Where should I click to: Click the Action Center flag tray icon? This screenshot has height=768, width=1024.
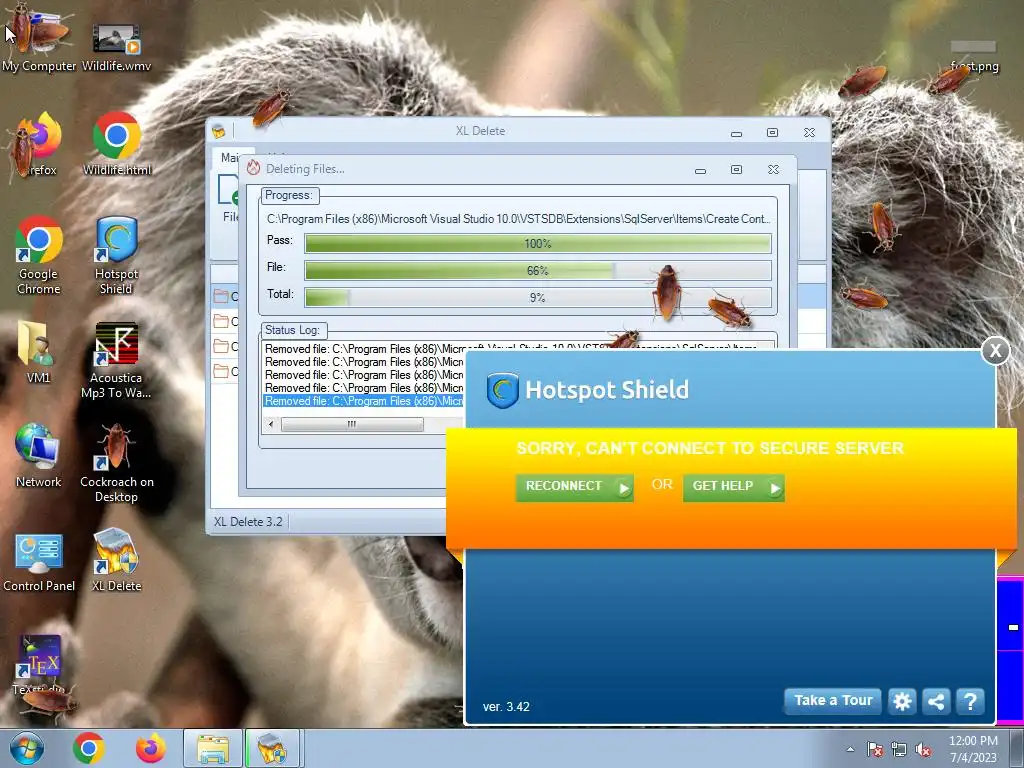click(874, 750)
